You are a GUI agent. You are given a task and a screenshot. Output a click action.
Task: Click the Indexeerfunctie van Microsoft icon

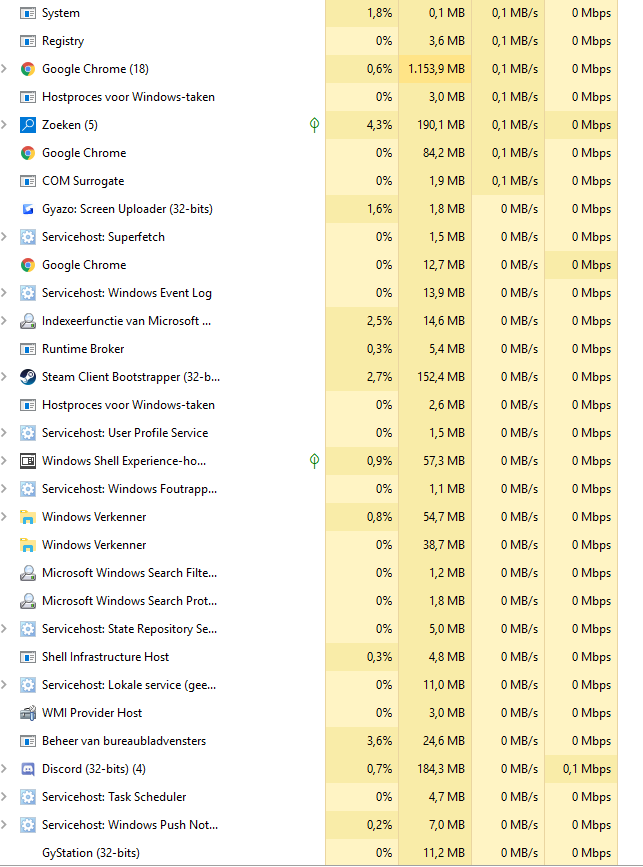pyautogui.click(x=28, y=321)
